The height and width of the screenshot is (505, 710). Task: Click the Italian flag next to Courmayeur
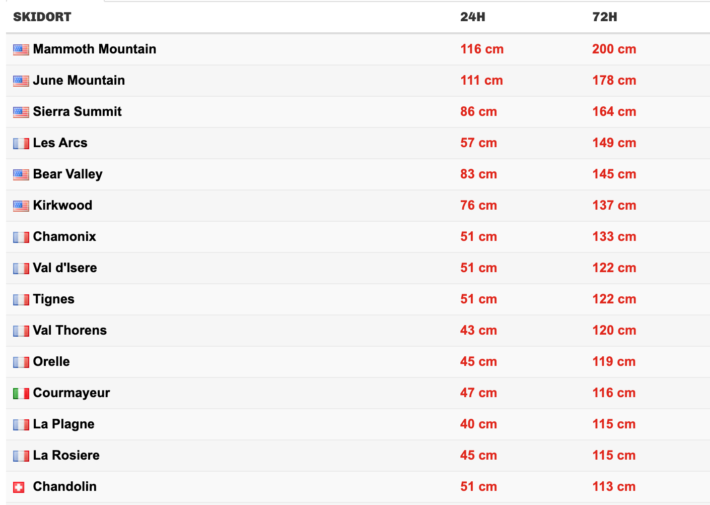[x=20, y=393]
